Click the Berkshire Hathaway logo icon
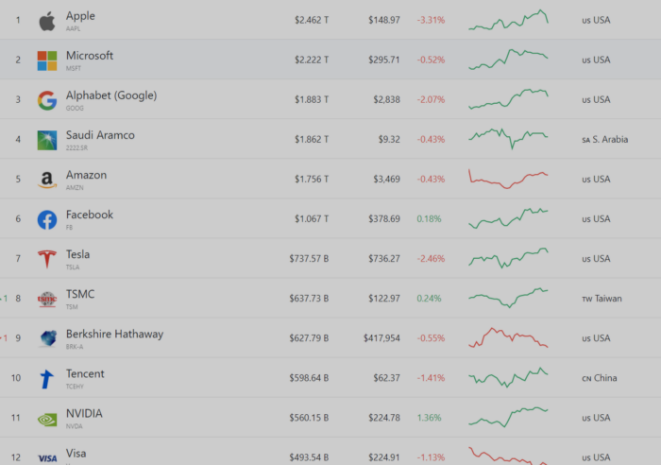This screenshot has width=661, height=465. (47, 339)
